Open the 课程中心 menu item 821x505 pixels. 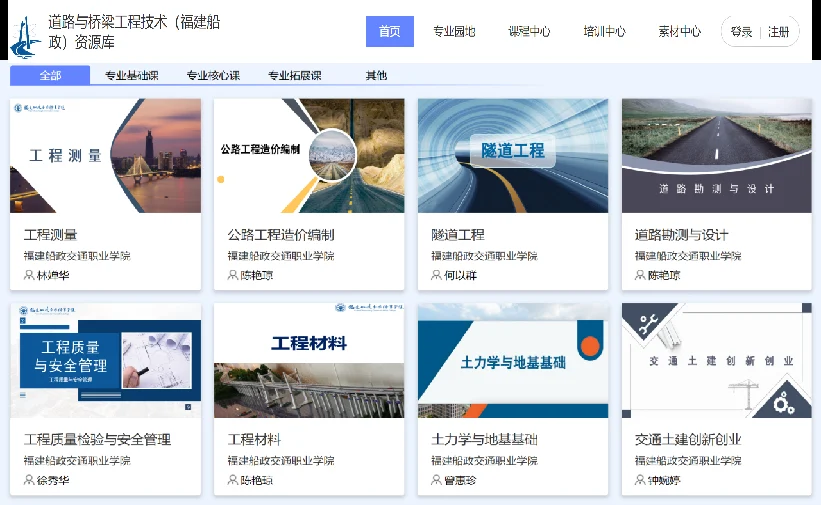tap(529, 31)
